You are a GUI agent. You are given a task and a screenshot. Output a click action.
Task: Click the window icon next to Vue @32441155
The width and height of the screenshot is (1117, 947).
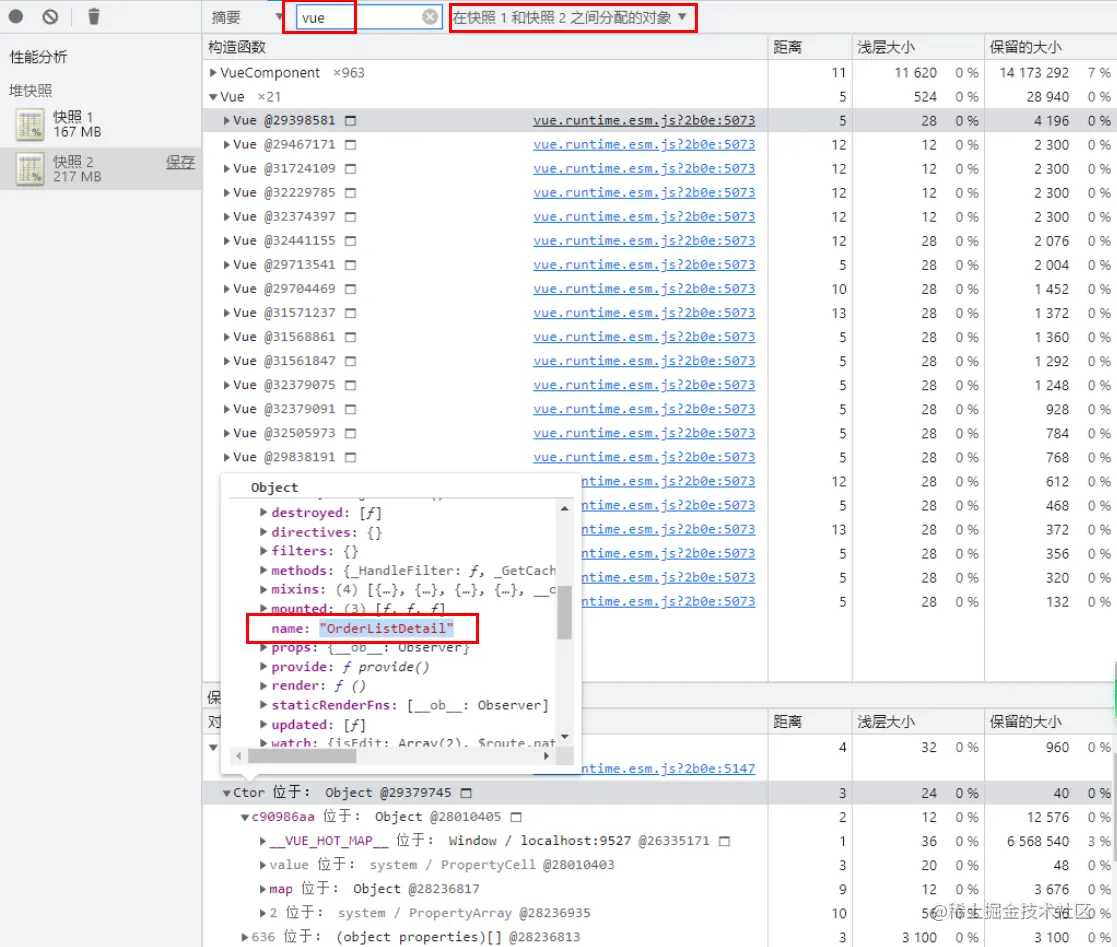(x=350, y=241)
